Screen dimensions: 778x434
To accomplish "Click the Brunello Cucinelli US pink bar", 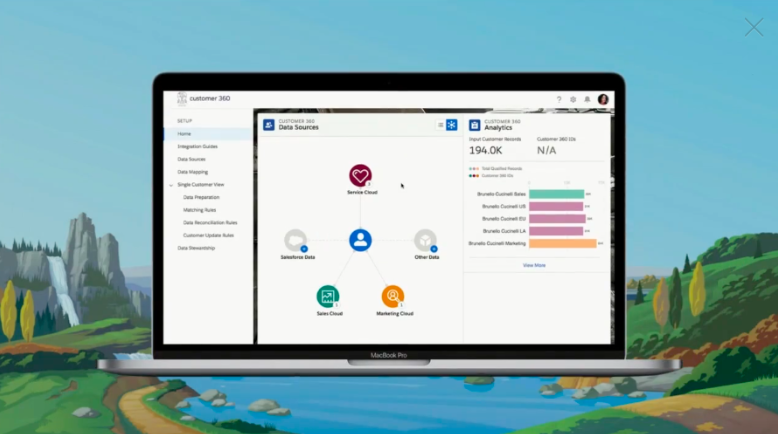I will (556, 206).
